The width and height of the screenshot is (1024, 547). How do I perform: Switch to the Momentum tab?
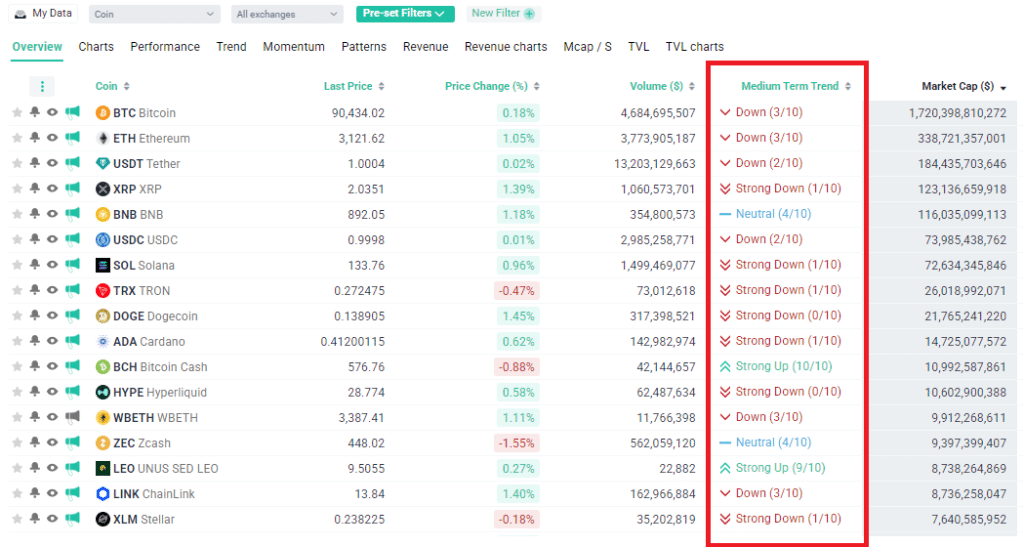pyautogui.click(x=294, y=47)
